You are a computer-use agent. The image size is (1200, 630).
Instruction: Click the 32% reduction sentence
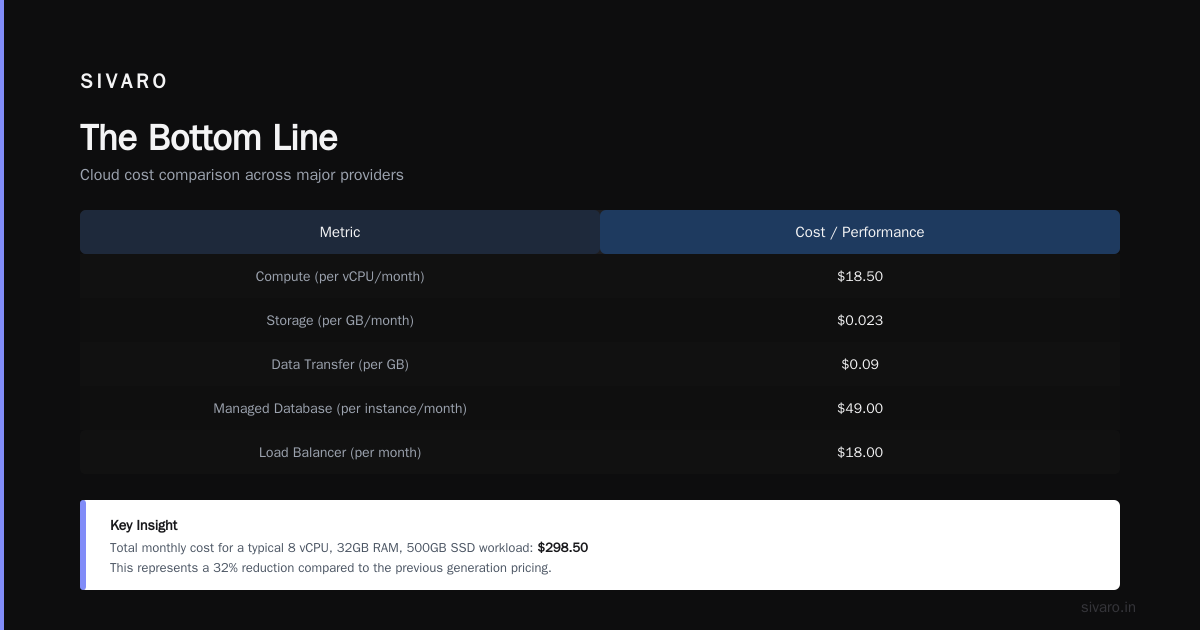coord(331,568)
